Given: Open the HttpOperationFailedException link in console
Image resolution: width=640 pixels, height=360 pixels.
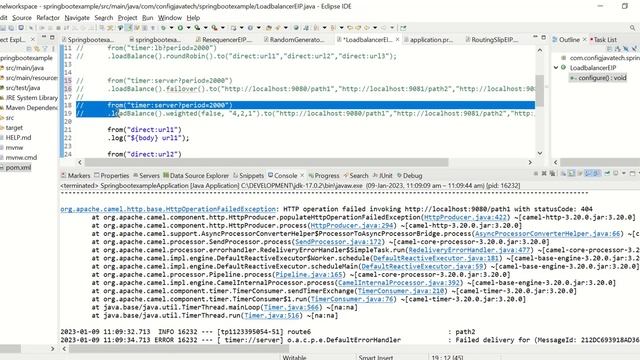Looking at the screenshot, I should click(168, 209).
